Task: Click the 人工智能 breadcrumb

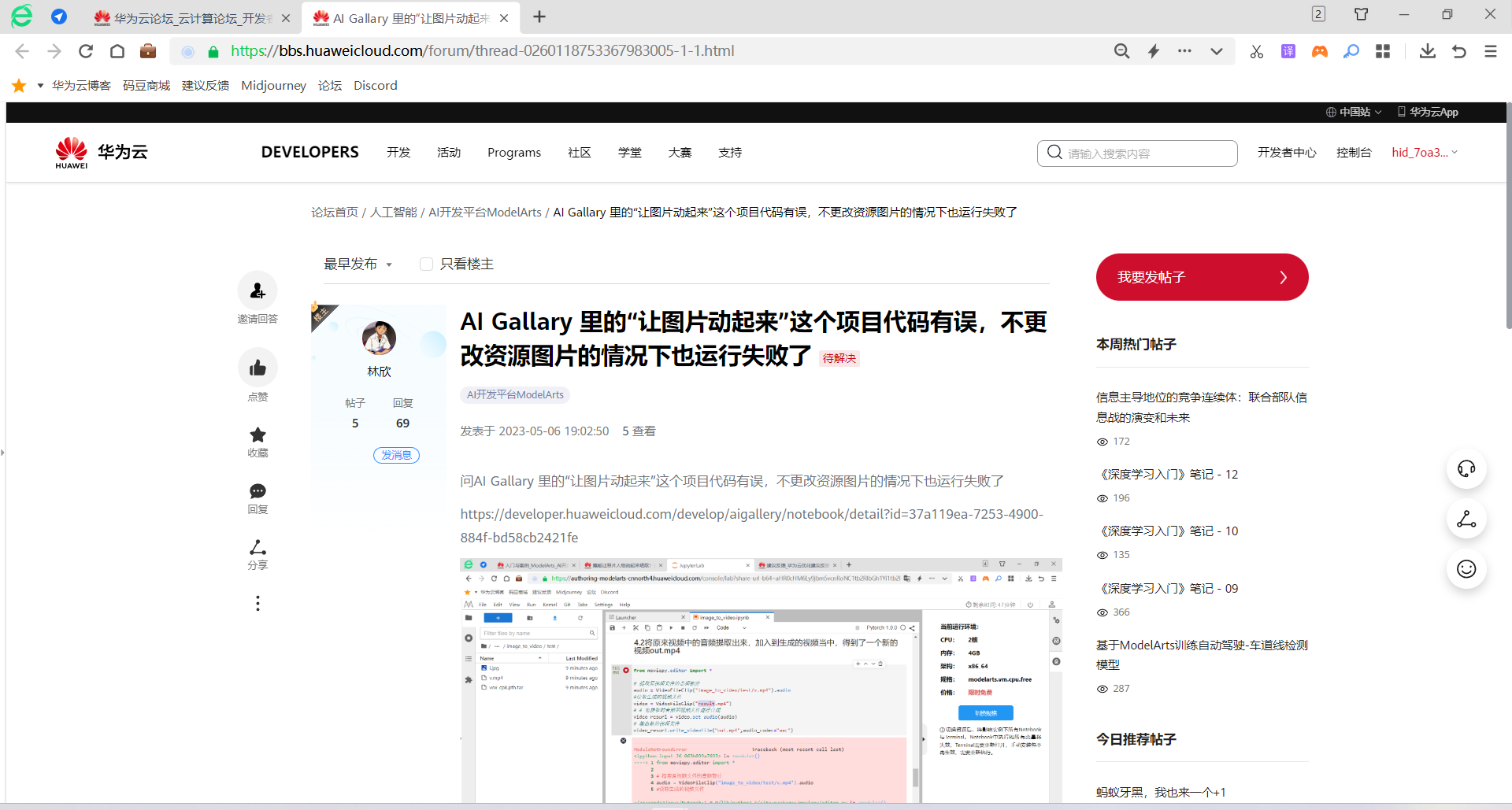Action: pos(394,213)
